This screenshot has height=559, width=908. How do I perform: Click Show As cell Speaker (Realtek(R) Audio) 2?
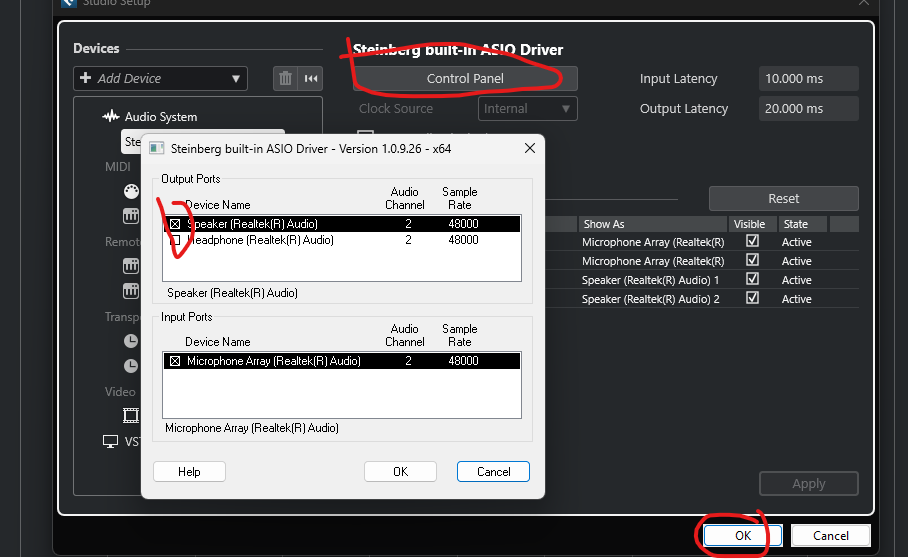(651, 299)
